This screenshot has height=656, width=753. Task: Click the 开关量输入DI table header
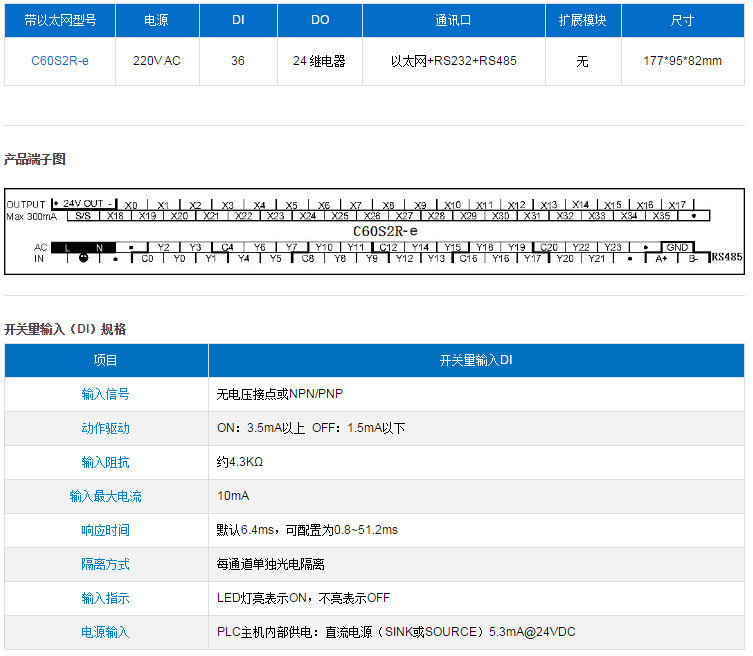pyautogui.click(x=476, y=360)
